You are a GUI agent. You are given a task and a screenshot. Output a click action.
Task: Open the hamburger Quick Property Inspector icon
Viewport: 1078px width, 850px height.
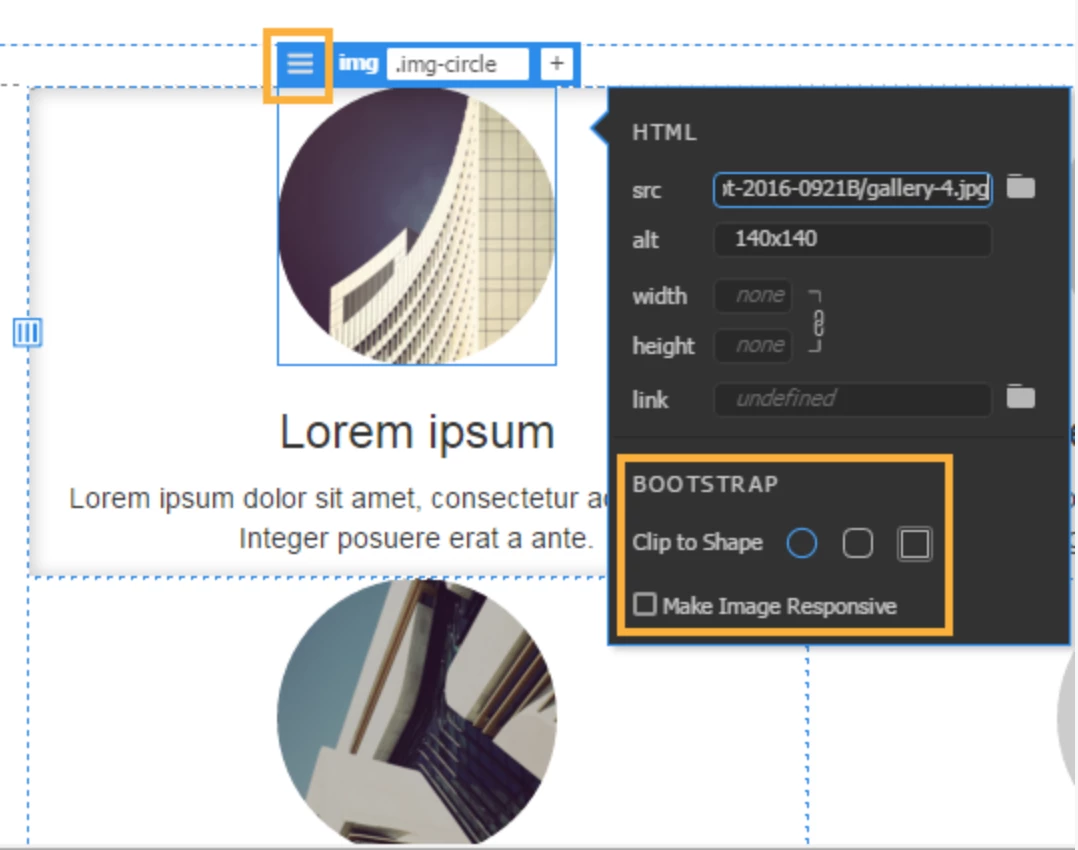coord(300,64)
